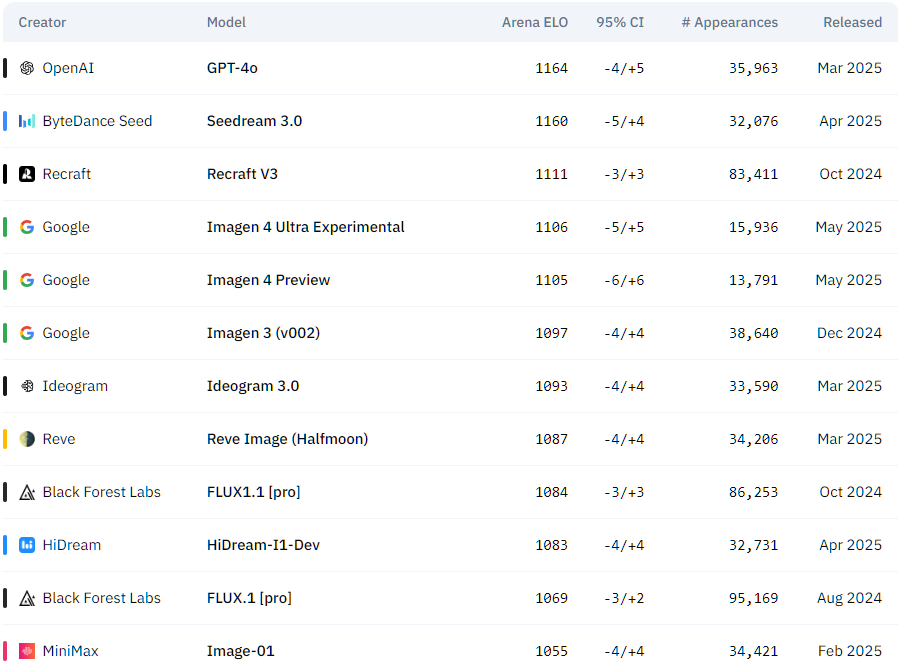Viewport: 898px width, 667px height.
Task: Sort by the Model column header
Action: [226, 22]
